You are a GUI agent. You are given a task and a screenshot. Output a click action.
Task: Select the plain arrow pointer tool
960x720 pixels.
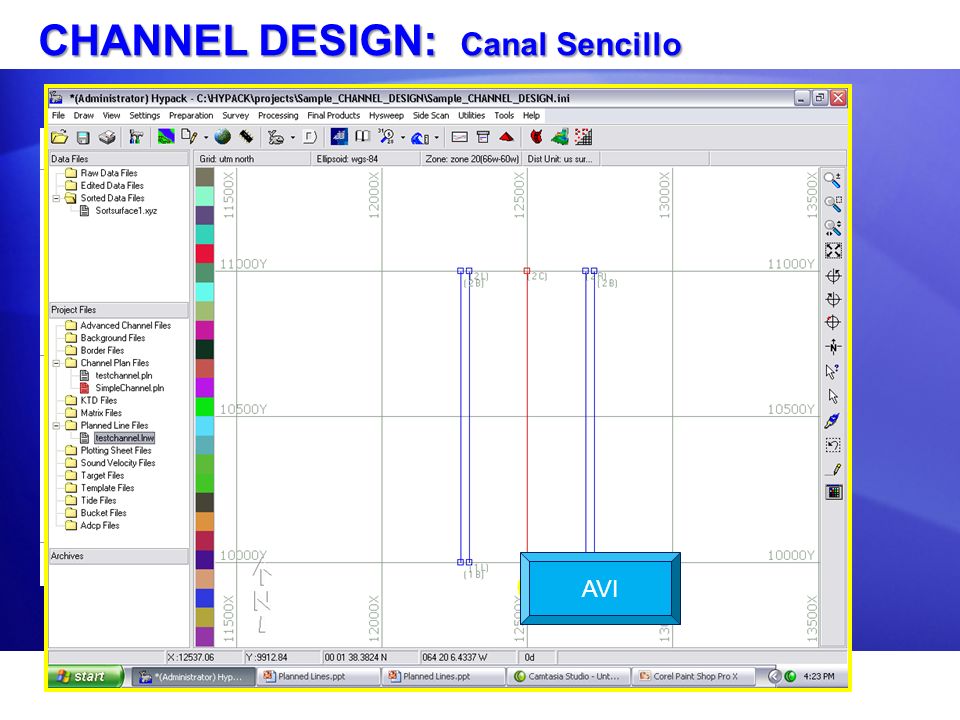[x=833, y=396]
